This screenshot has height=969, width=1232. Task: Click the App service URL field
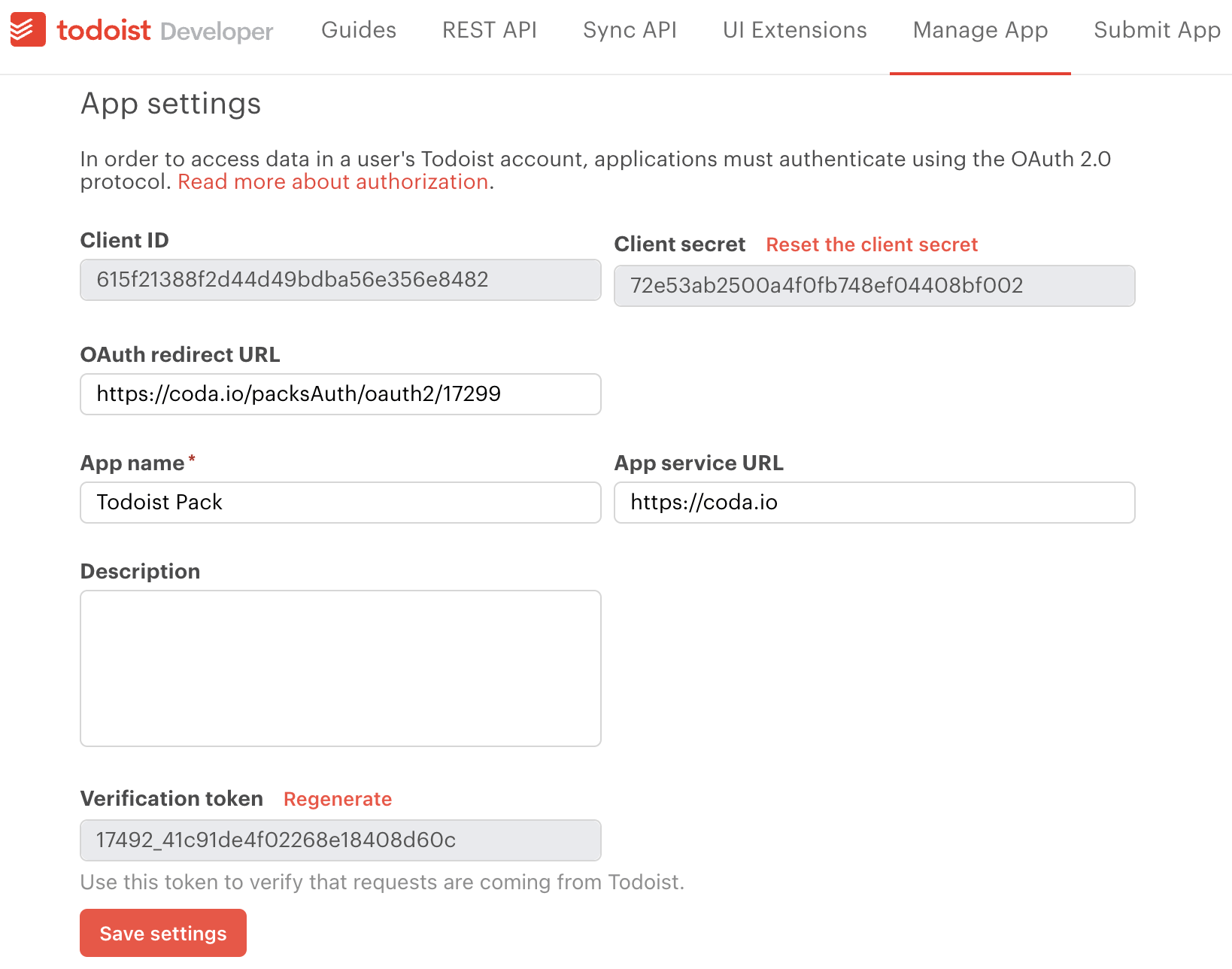(873, 502)
